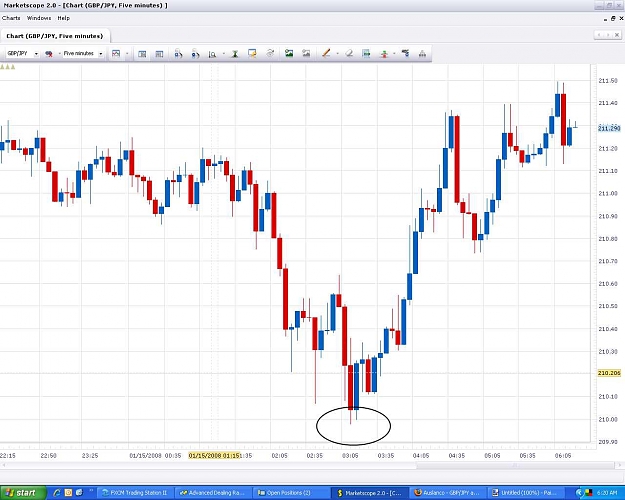Click the second chart layout table icon
The image size is (625, 500).
click(159, 54)
